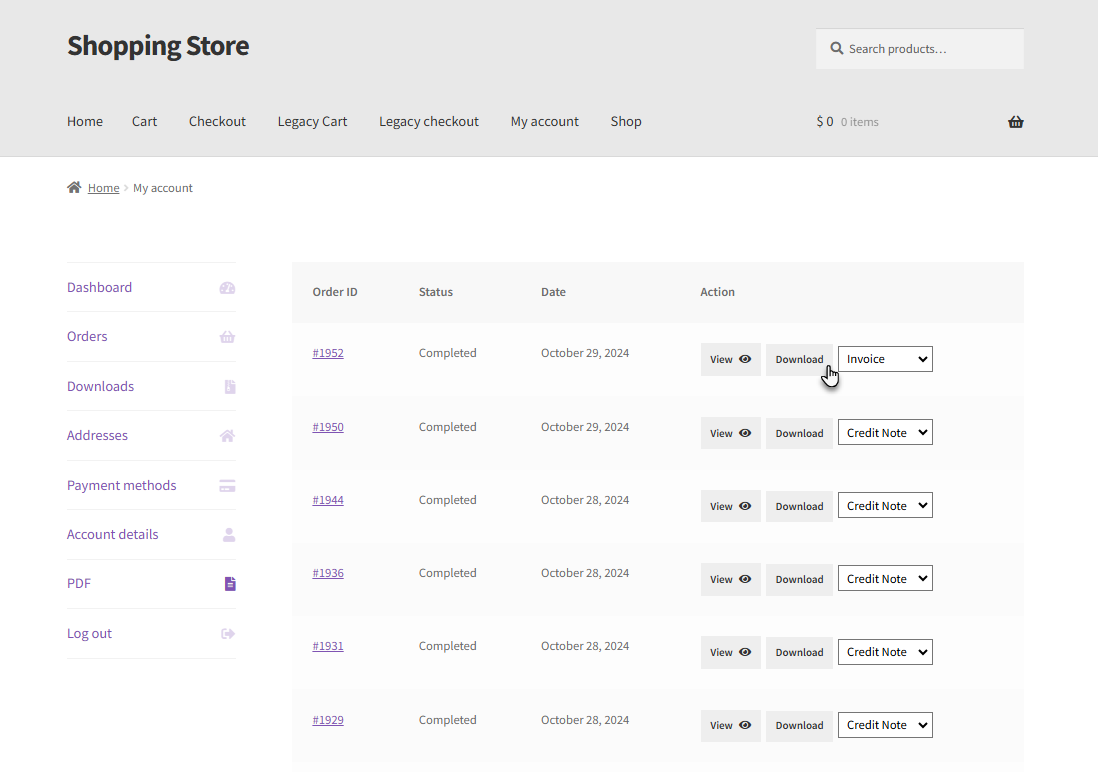Image resolution: width=1098 pixels, height=772 pixels.
Task: Open Shop in top navigation
Action: pyautogui.click(x=626, y=121)
